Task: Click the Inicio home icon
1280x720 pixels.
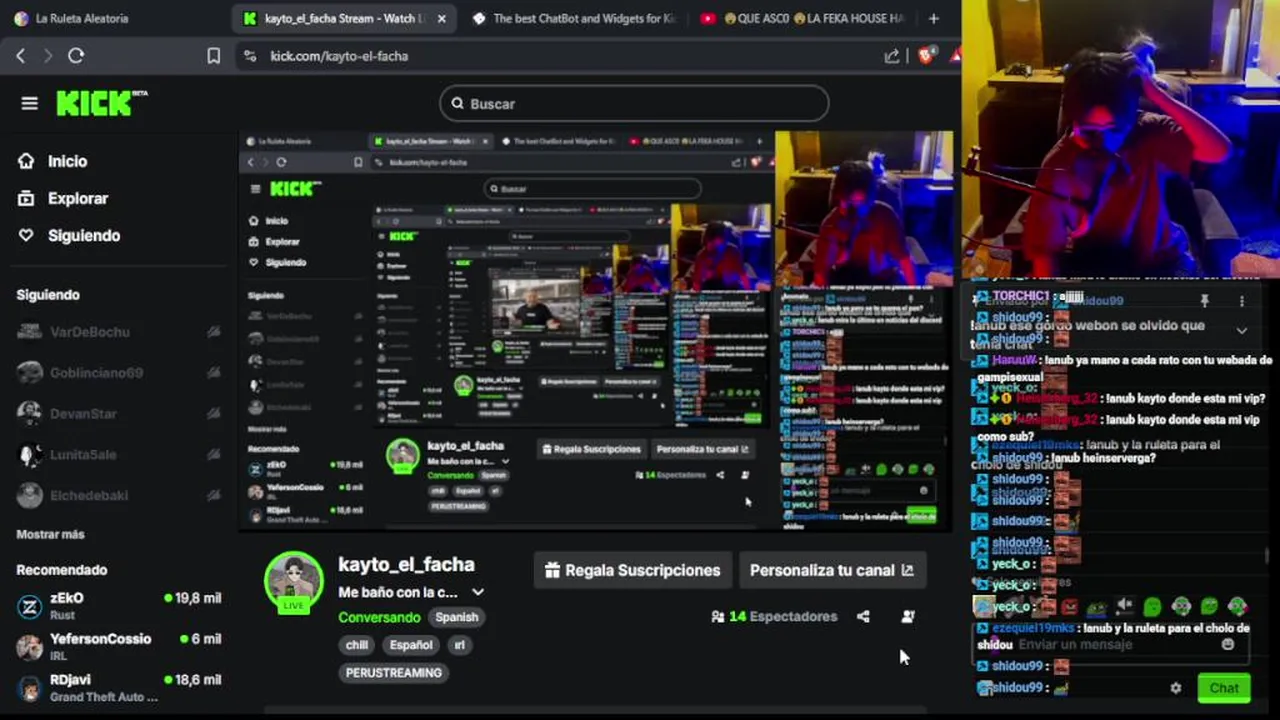Action: click(26, 161)
